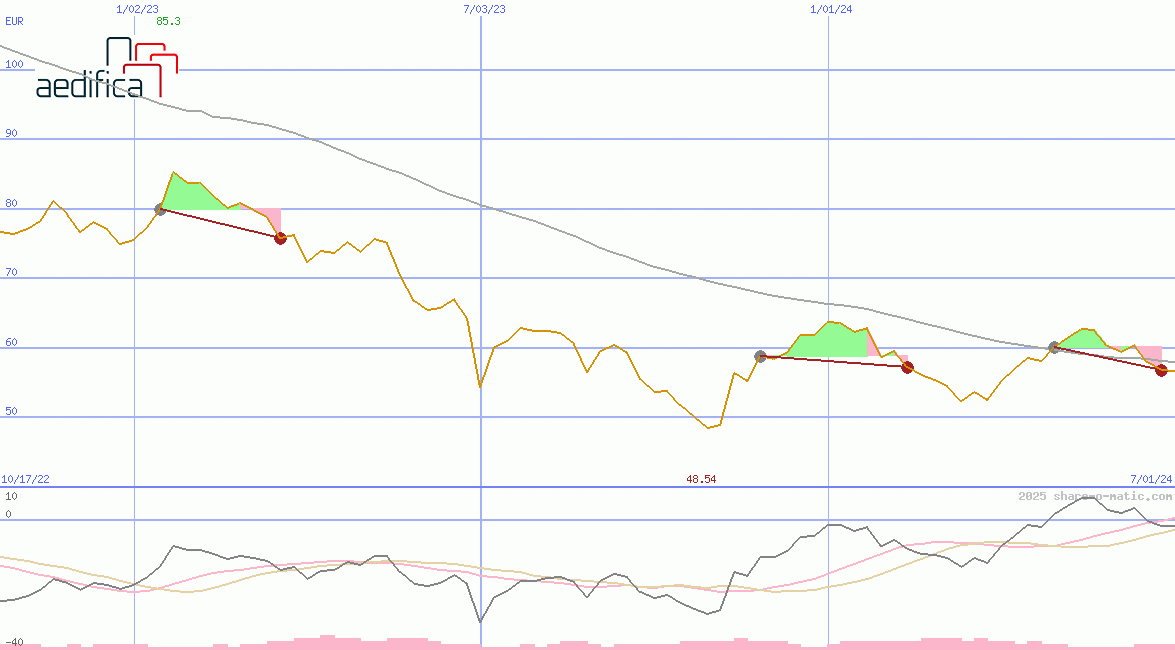Viewport: 1175px width, 650px height.
Task: Click the 48.54 low price label
Action: pos(700,479)
